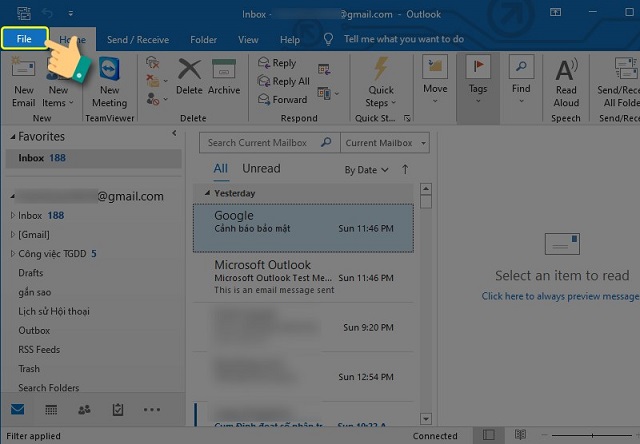Open the Drafts folder
Image resolution: width=640 pixels, height=444 pixels.
point(31,273)
